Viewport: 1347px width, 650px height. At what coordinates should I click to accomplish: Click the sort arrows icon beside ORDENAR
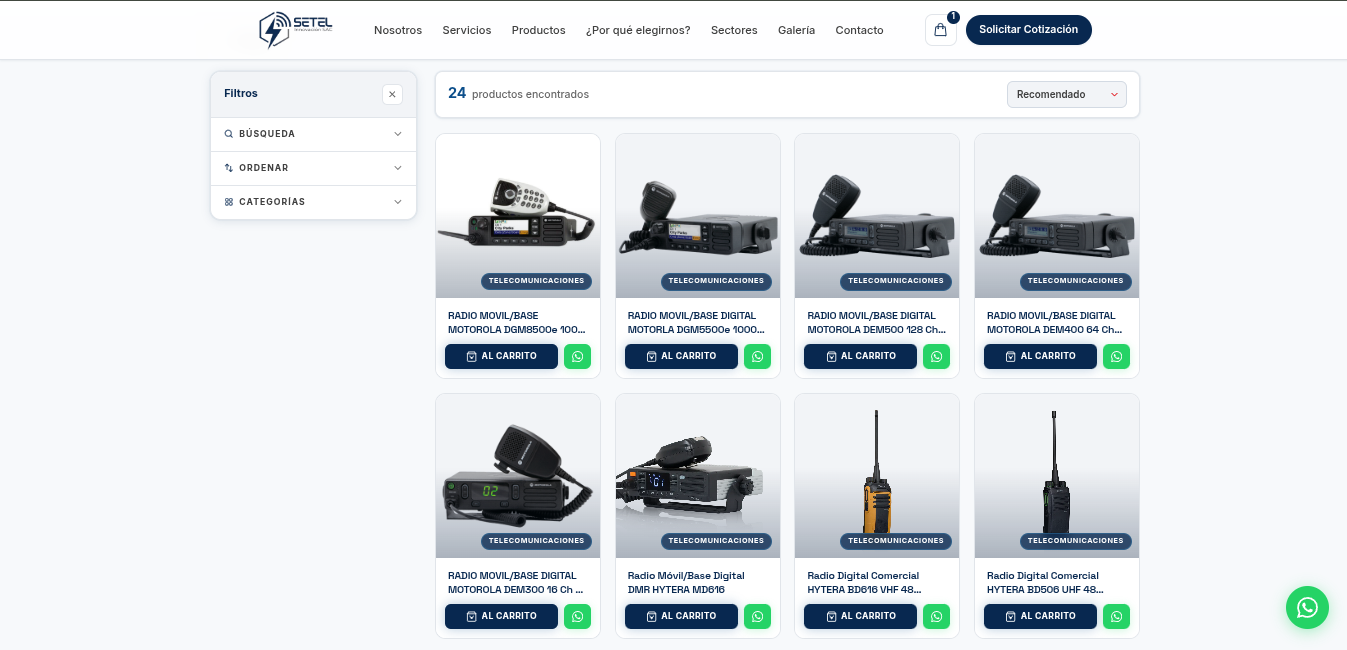[229, 168]
